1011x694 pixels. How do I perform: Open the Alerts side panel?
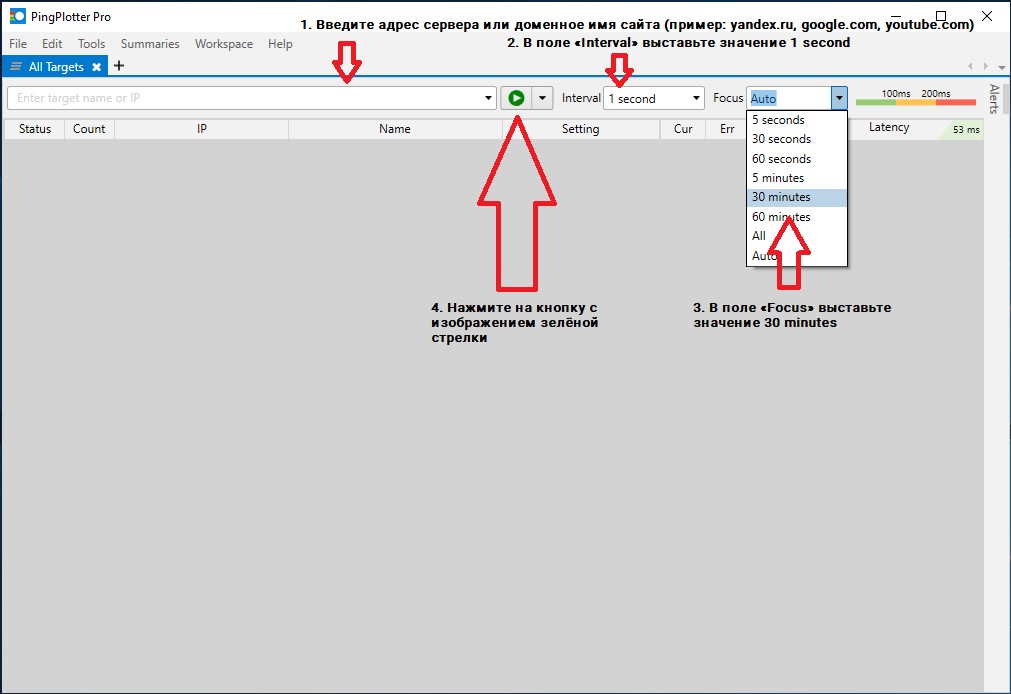tap(994, 99)
